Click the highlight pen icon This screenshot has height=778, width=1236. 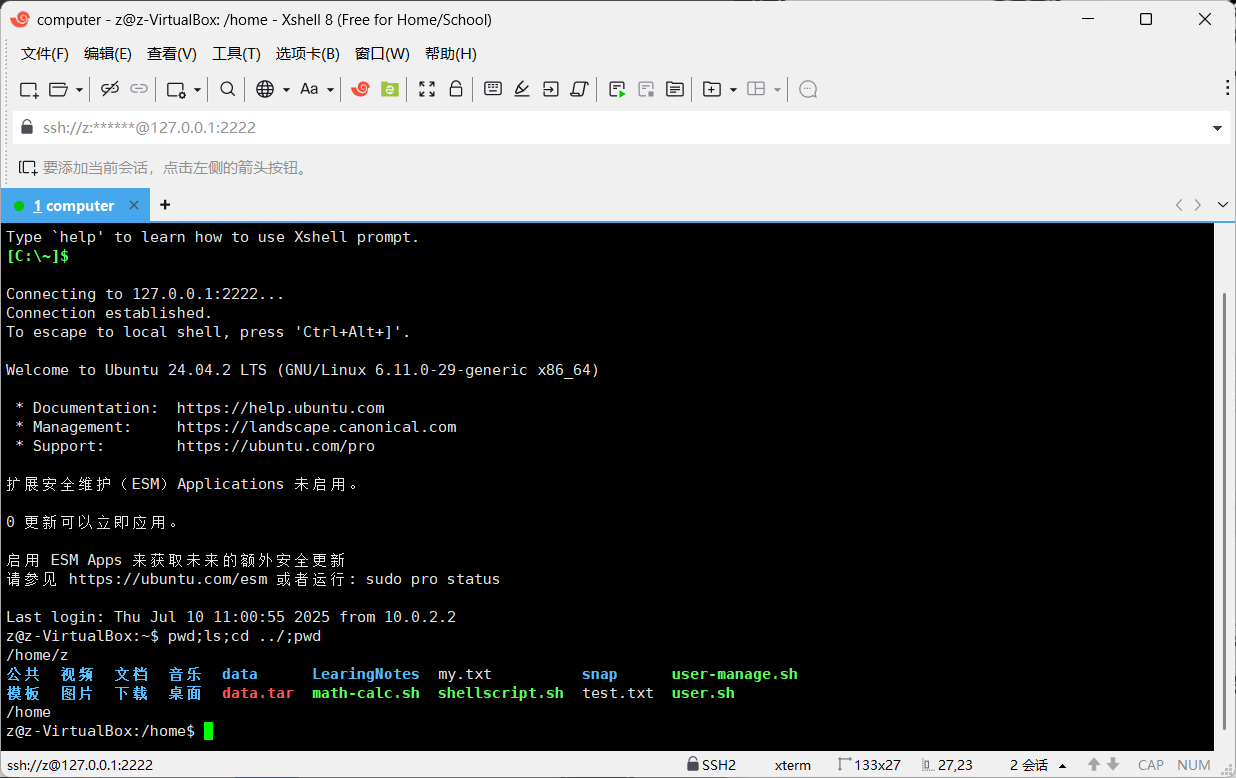[521, 89]
